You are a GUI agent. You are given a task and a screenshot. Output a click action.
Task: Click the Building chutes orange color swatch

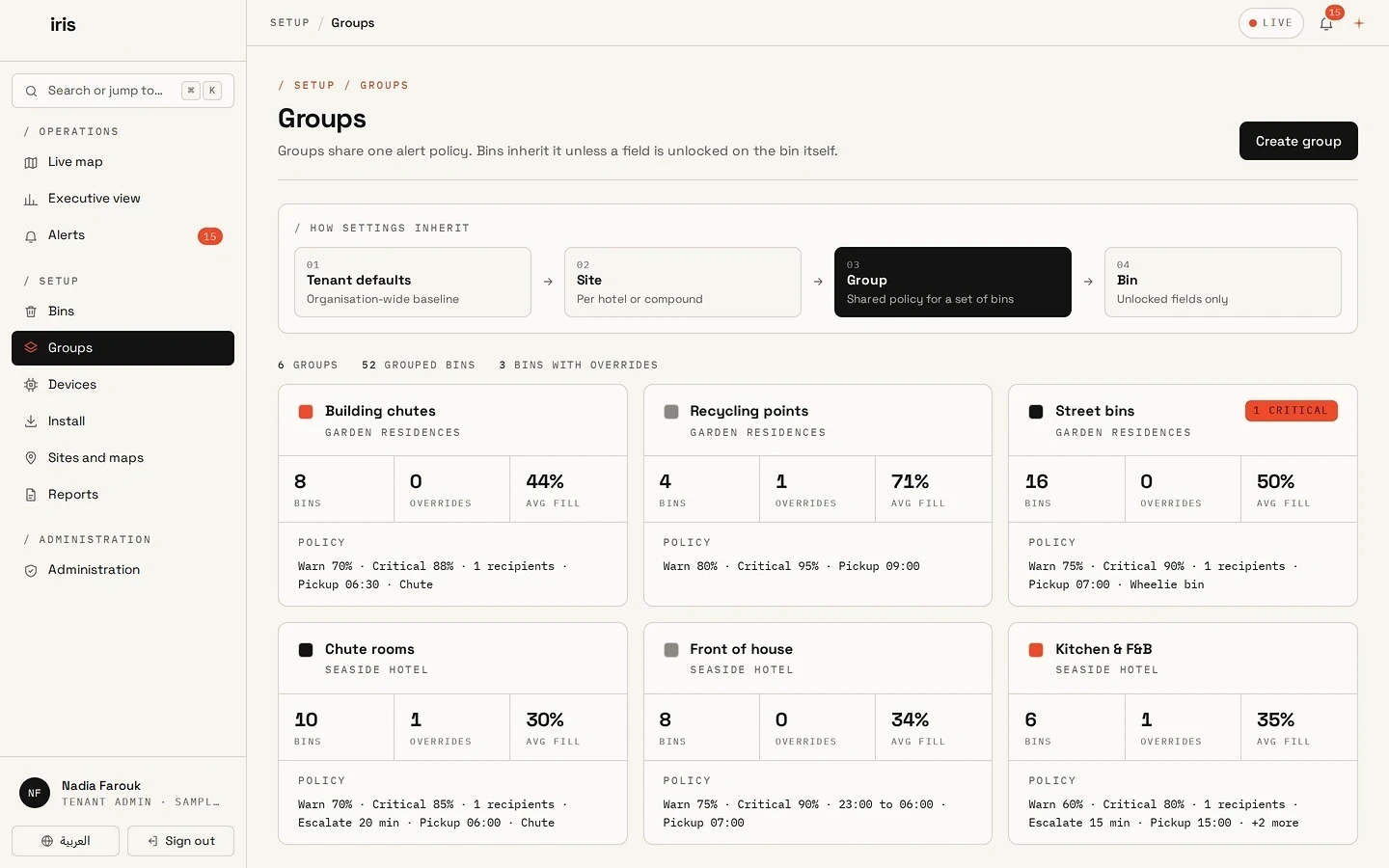click(306, 412)
